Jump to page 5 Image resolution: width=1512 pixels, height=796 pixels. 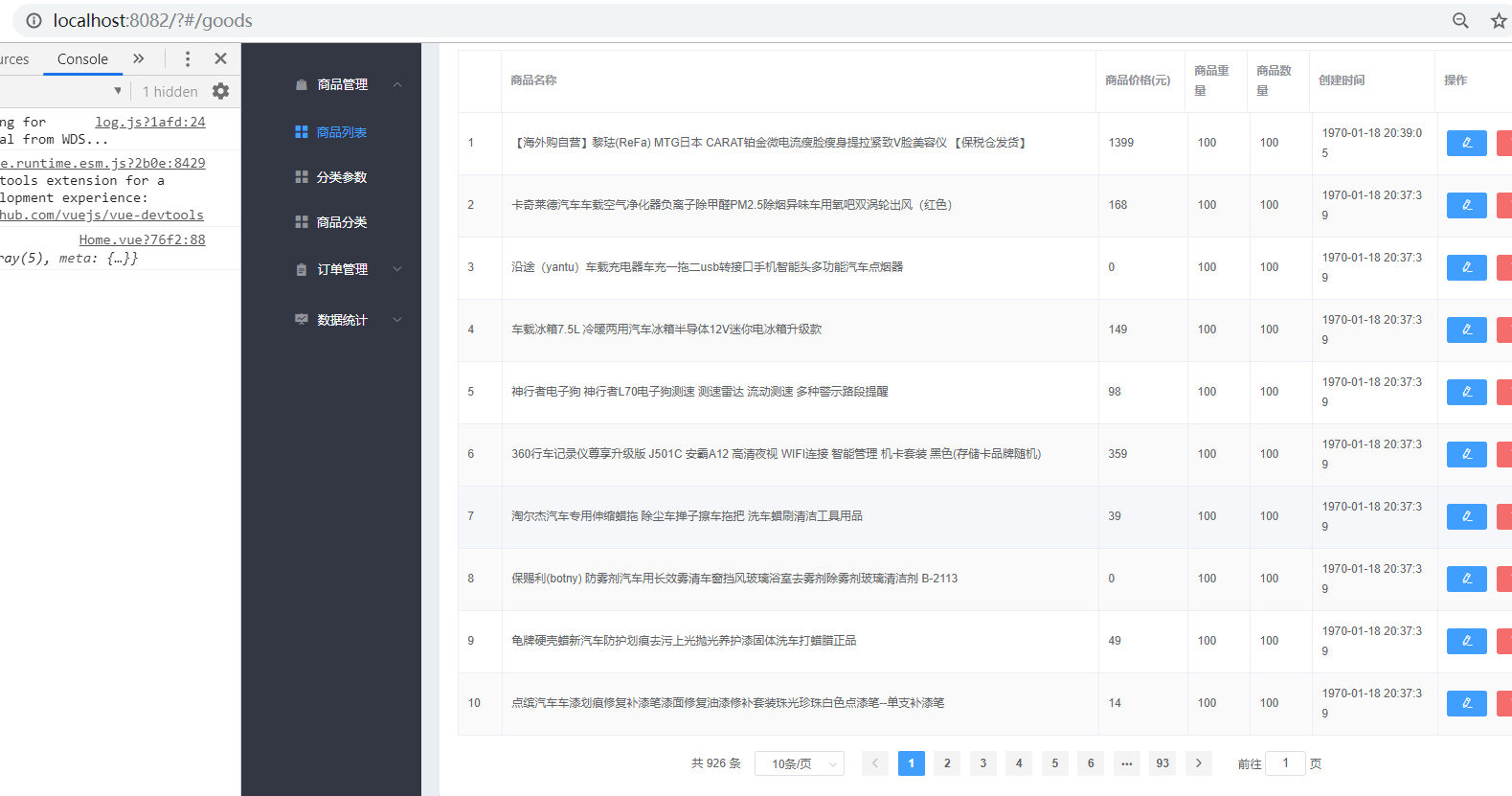pos(1055,763)
